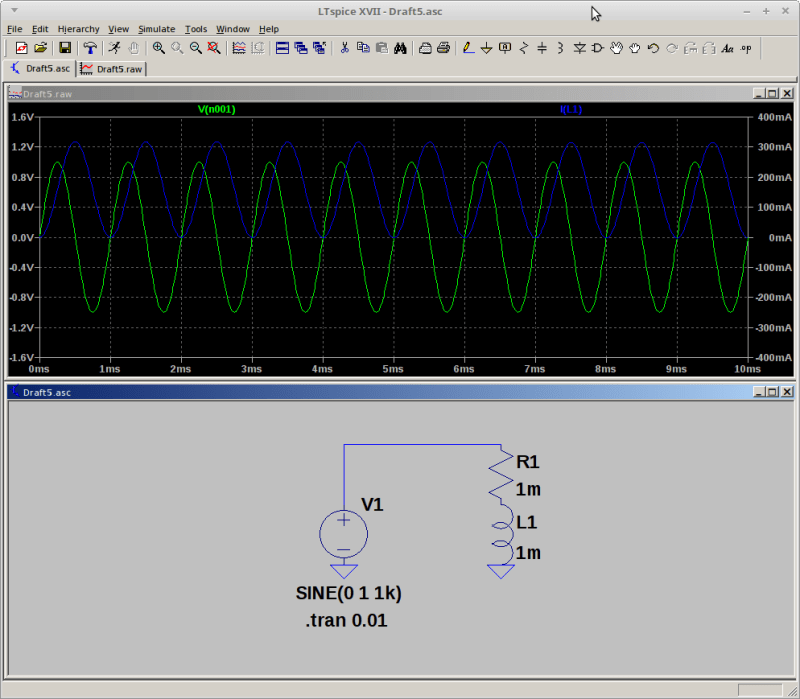
Task: Select the Inductor component tool
Action: click(560, 47)
